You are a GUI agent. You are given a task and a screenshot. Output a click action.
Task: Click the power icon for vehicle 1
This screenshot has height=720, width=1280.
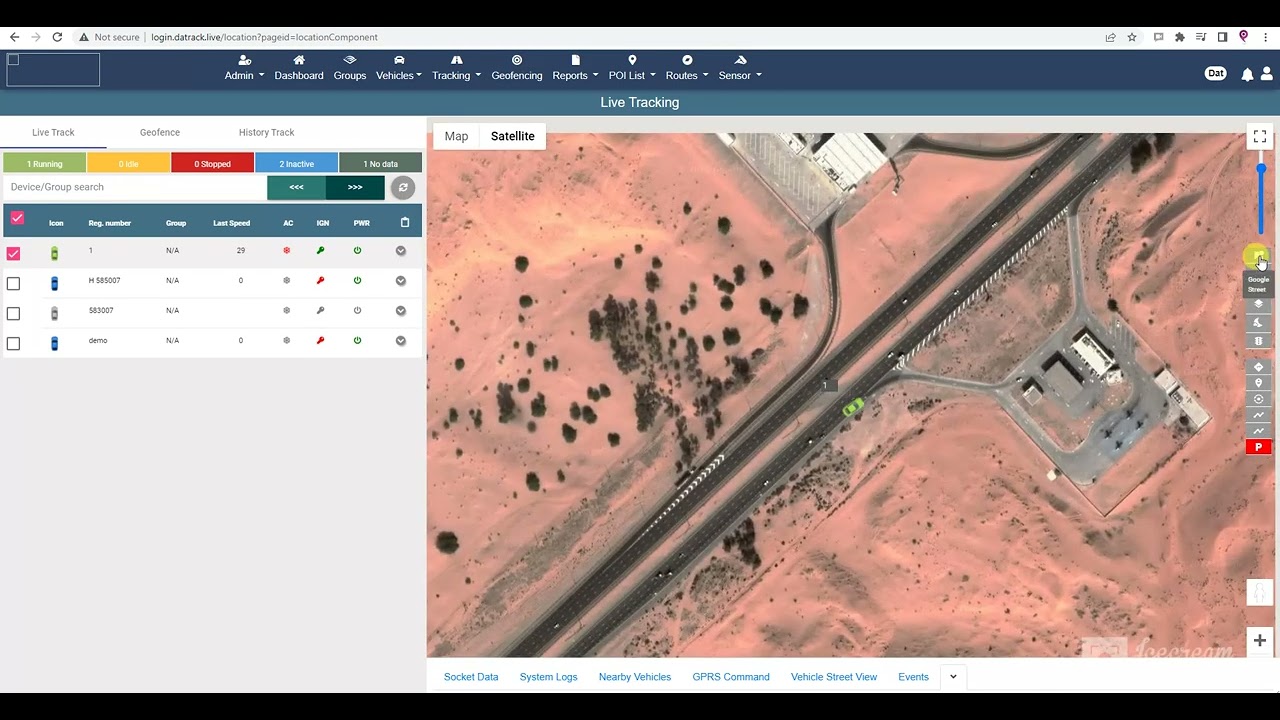pos(357,251)
